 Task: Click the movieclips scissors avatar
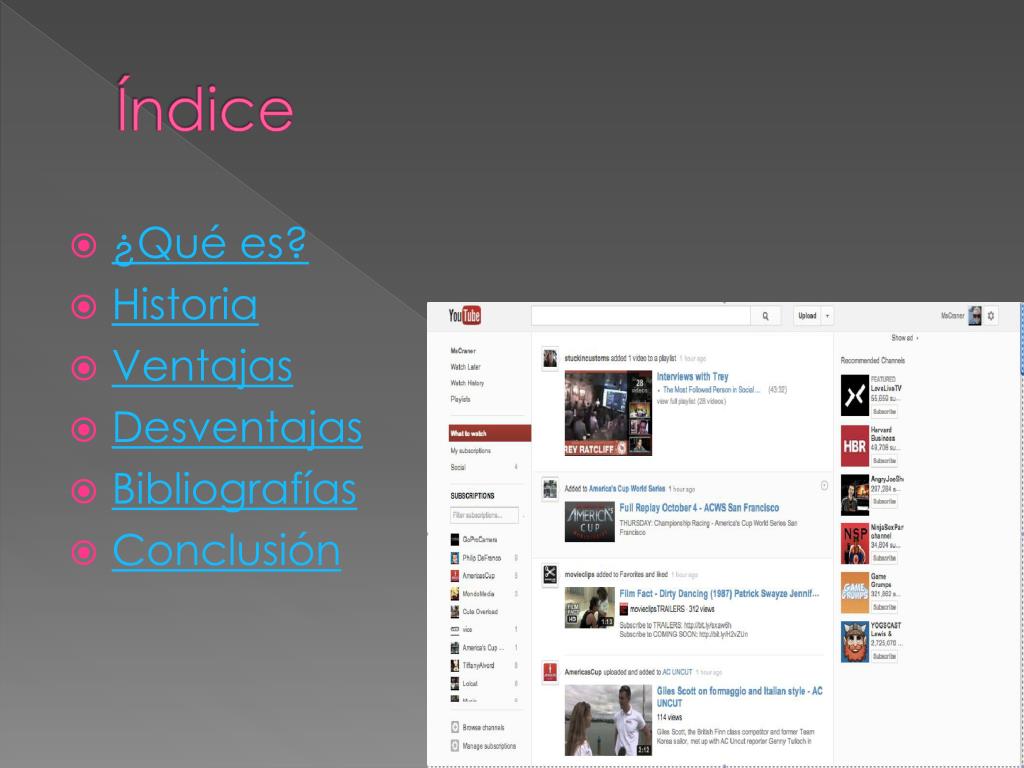click(551, 575)
